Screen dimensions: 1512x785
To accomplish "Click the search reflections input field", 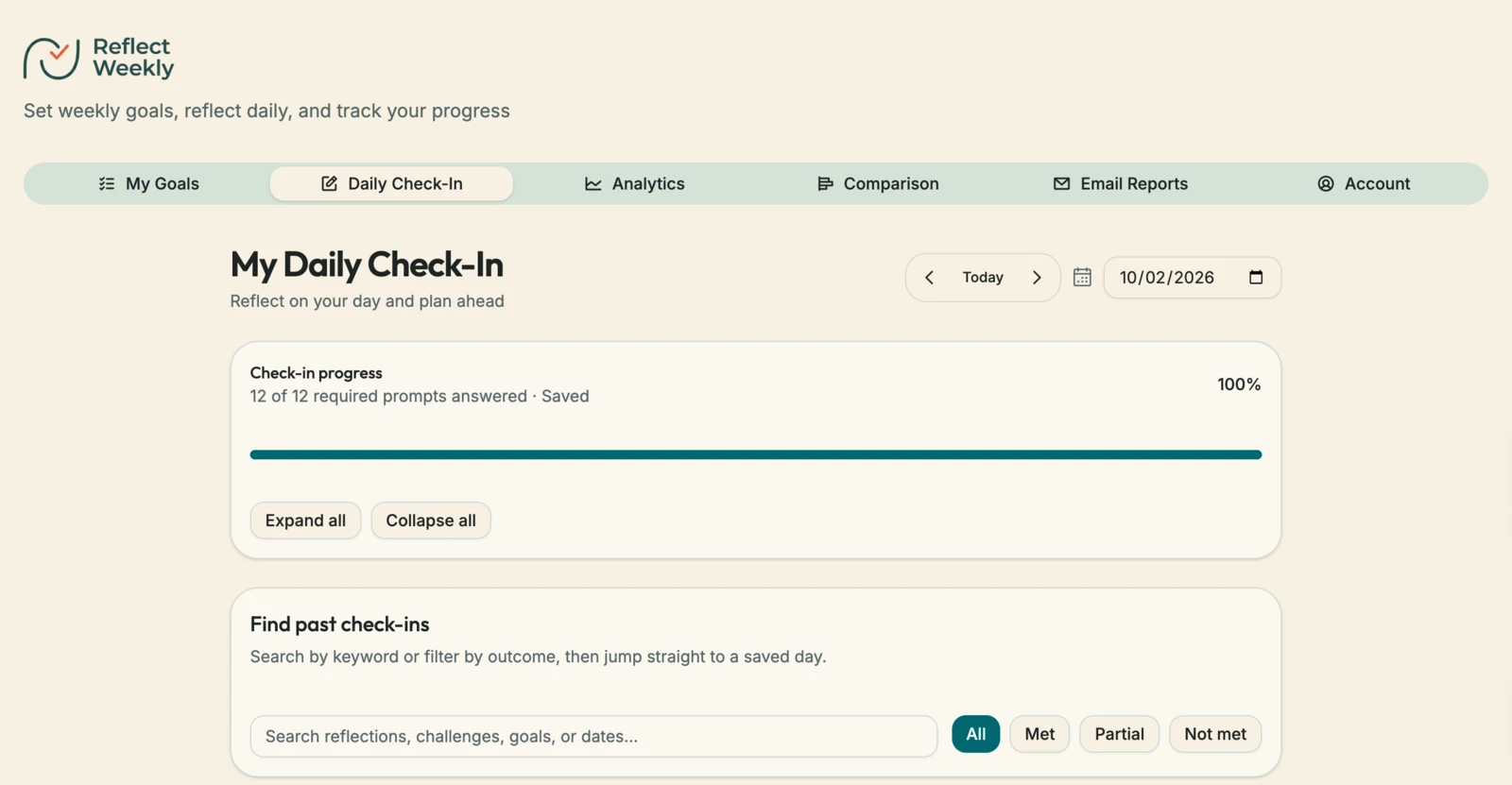I will click(x=593, y=736).
